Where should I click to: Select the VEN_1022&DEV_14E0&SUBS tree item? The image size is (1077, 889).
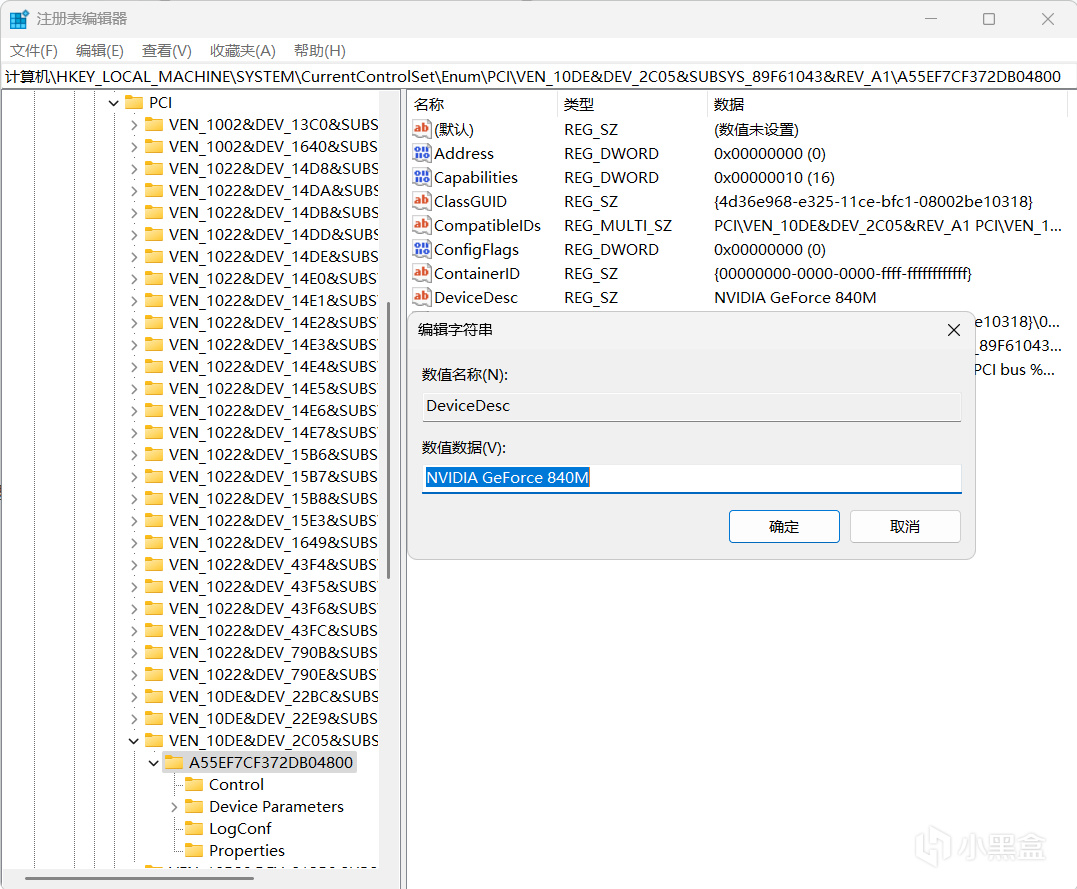pos(273,278)
